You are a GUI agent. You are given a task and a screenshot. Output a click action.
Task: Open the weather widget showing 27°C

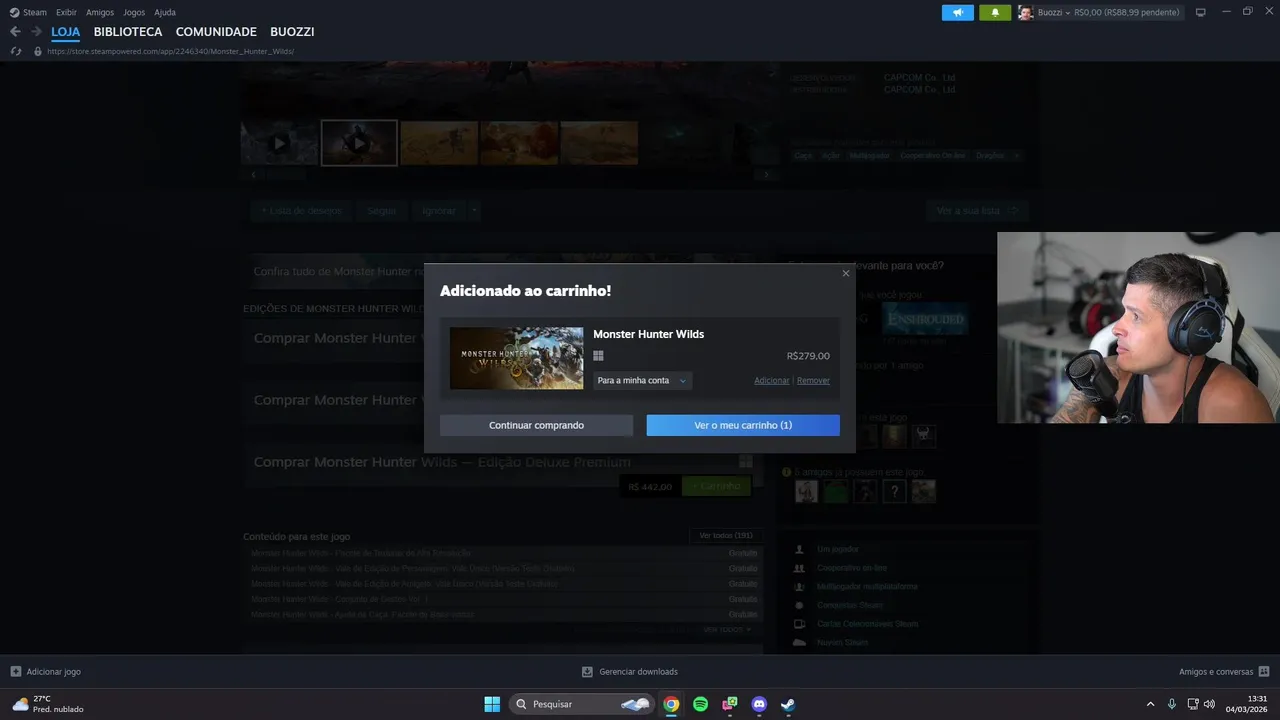point(47,704)
